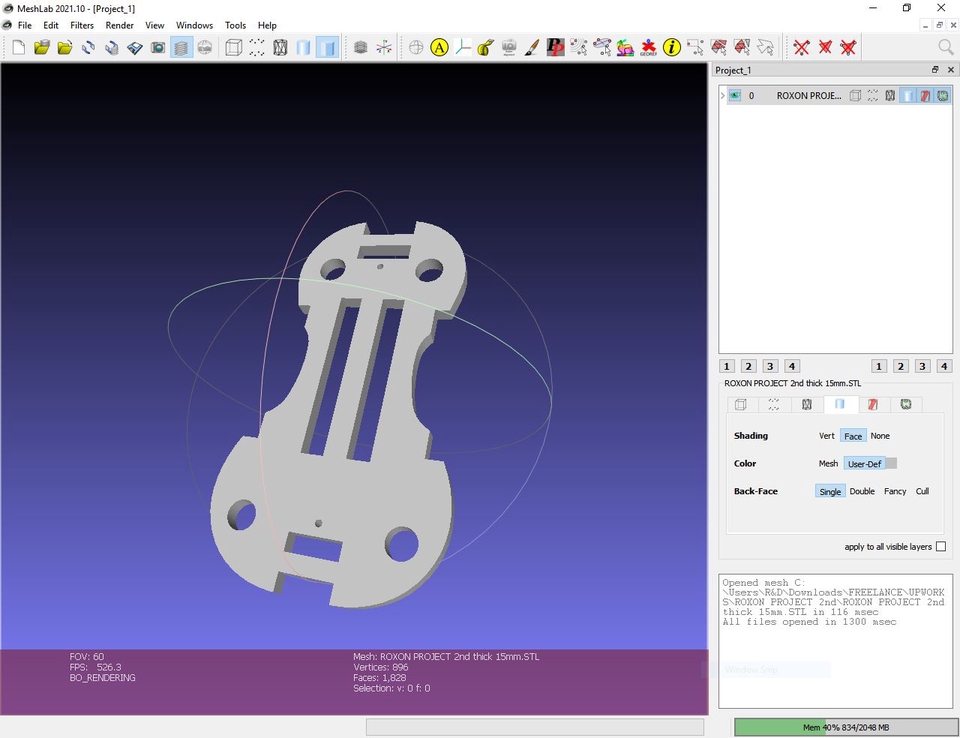
Task: Switch to selection render options tab
Action: tap(873, 404)
